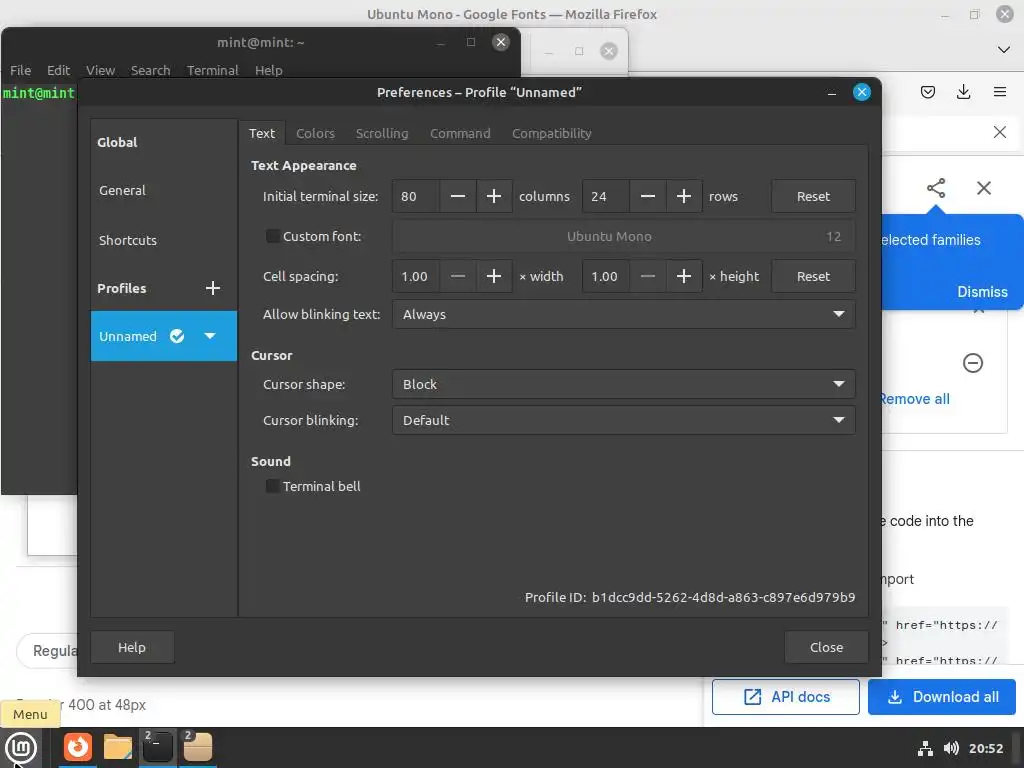This screenshot has height=768, width=1024.
Task: Open the API docs link
Action: point(786,697)
